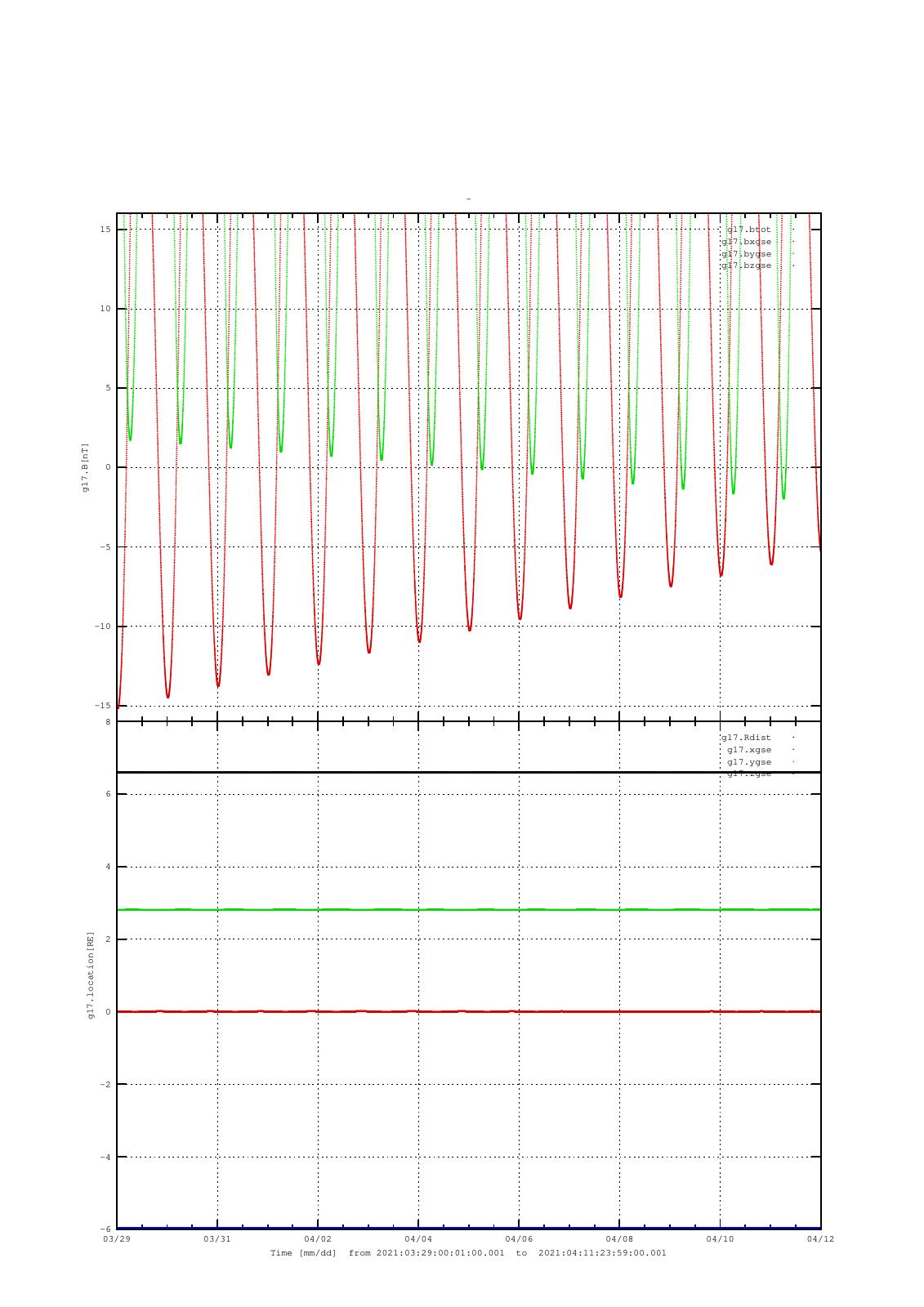
Task: Select the 2 tick on the location axis
Action: click(x=108, y=939)
